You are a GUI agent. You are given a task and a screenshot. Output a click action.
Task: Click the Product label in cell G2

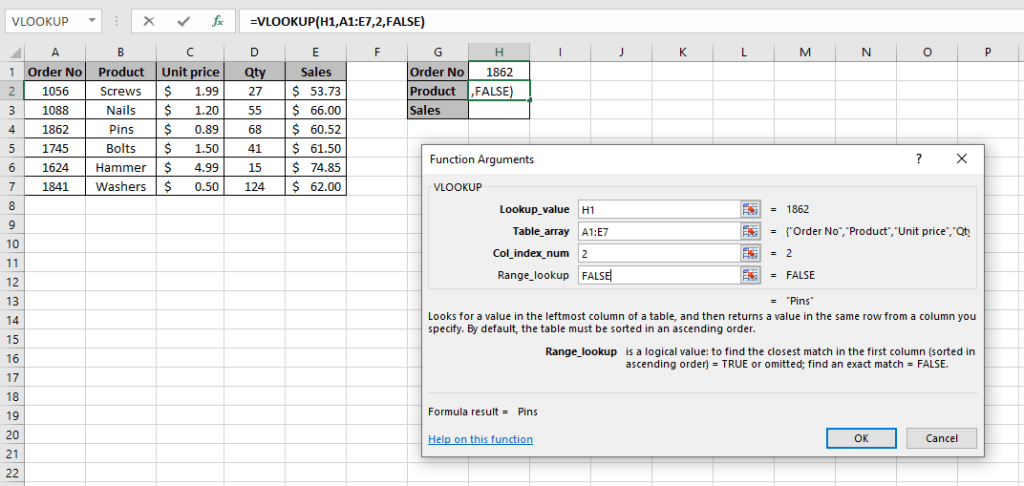point(438,91)
